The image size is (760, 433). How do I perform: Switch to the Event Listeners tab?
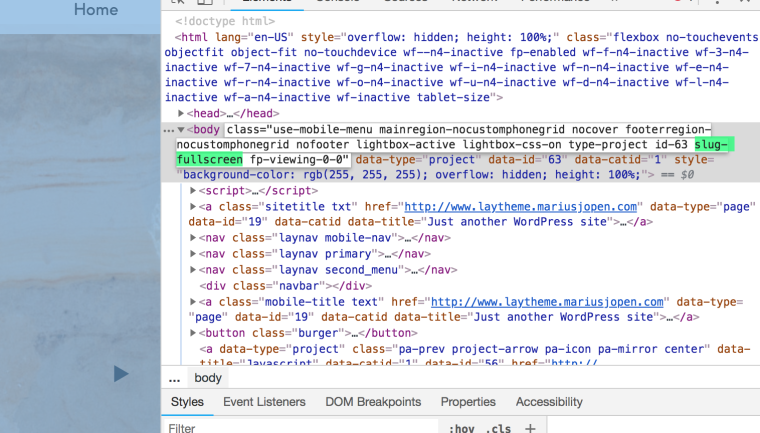click(264, 402)
